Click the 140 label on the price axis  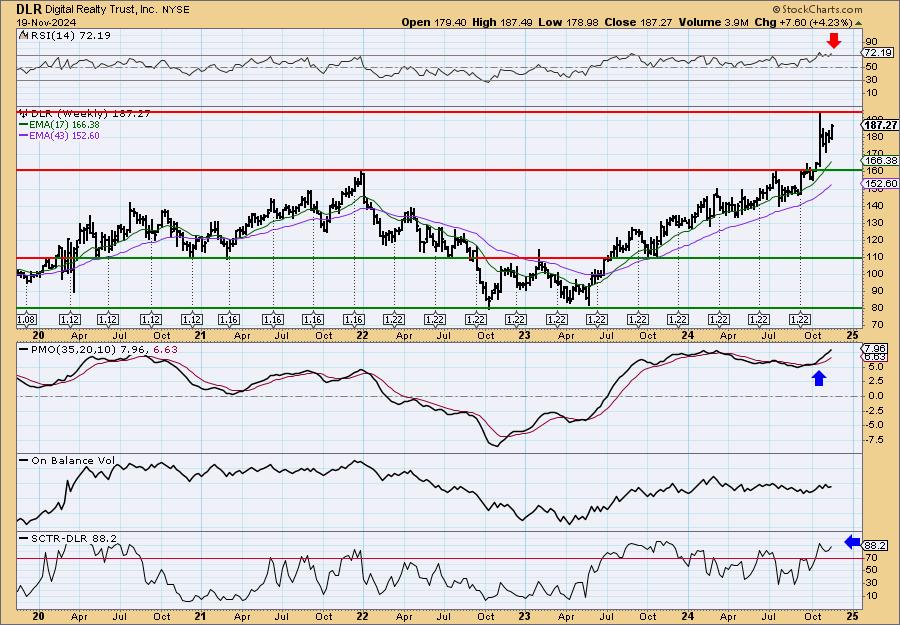tap(875, 205)
